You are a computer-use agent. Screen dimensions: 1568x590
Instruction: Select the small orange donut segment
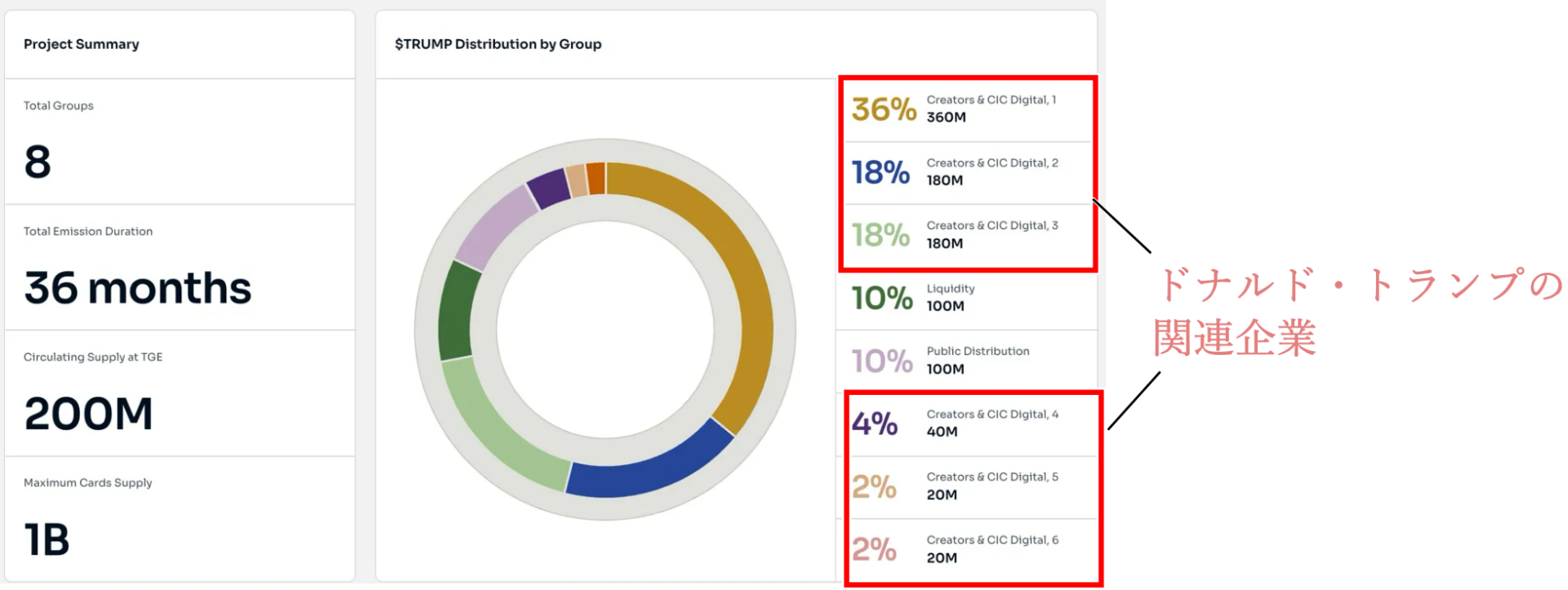596,178
